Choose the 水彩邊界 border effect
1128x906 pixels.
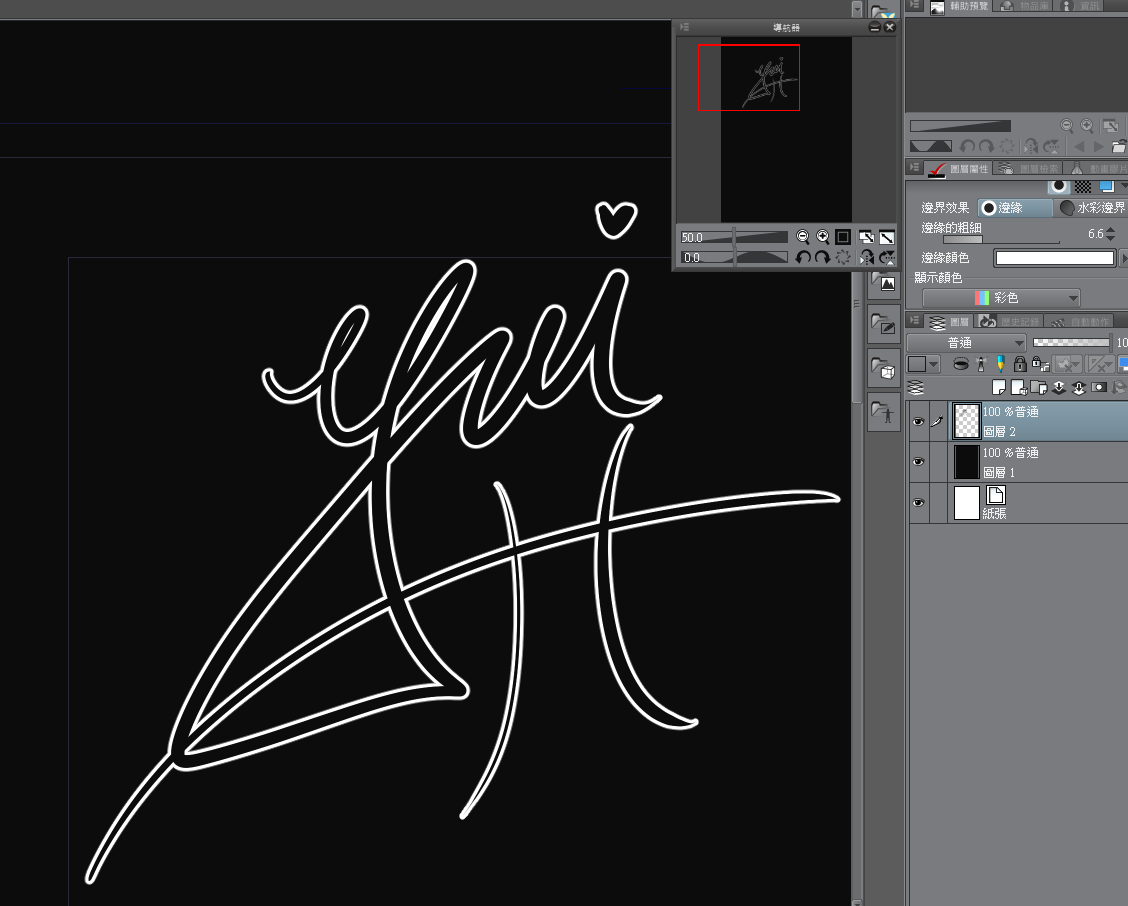tap(1092, 208)
